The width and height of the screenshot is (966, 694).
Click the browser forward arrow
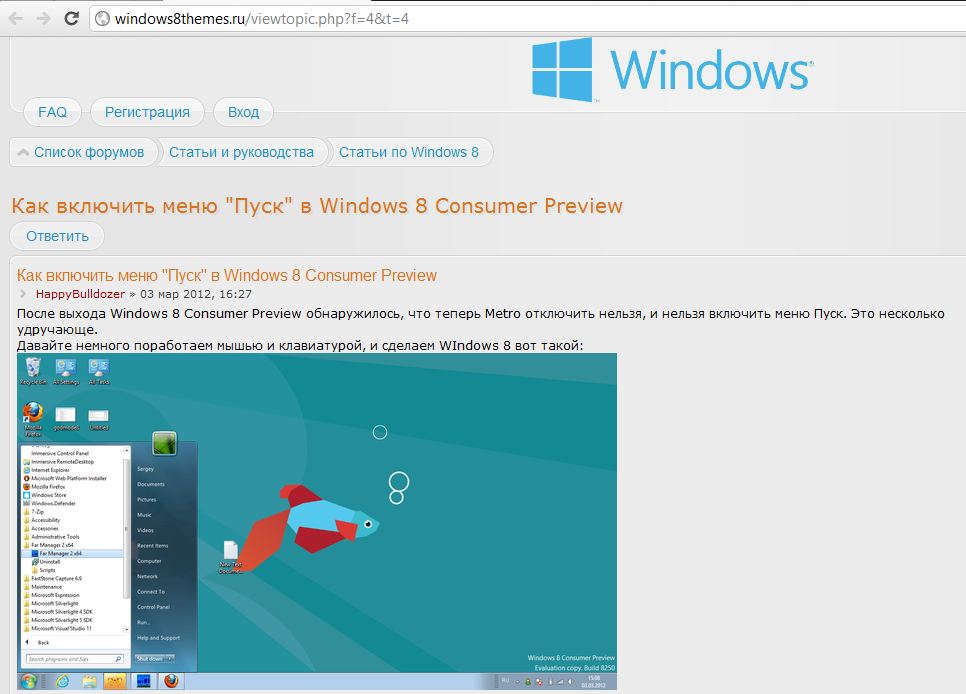point(43,18)
